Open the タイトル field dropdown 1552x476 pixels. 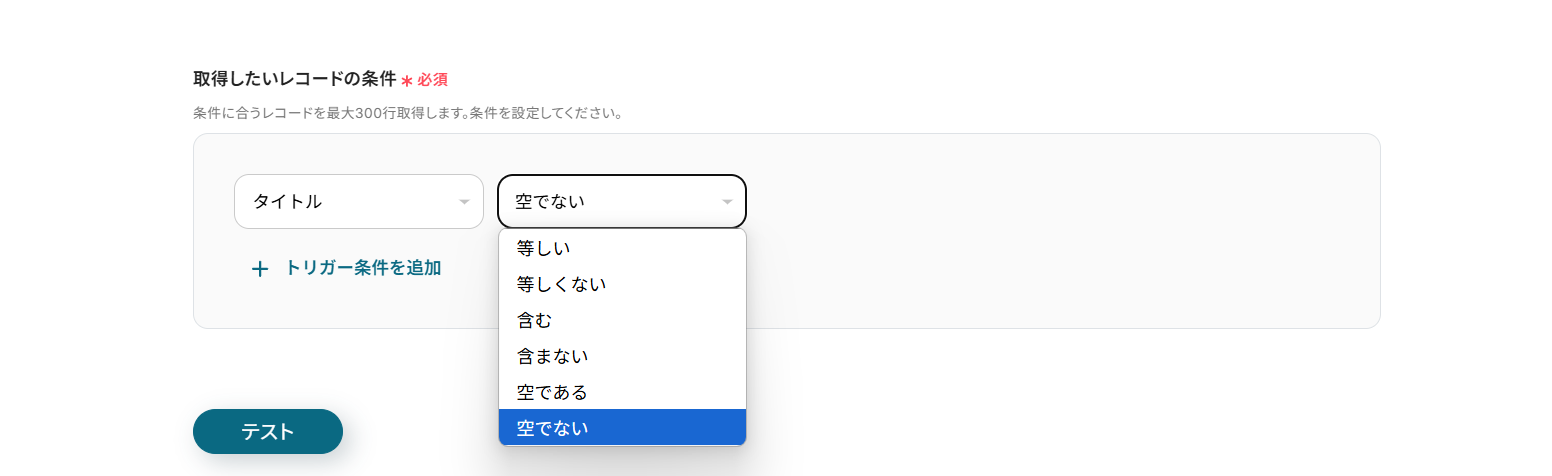[358, 201]
